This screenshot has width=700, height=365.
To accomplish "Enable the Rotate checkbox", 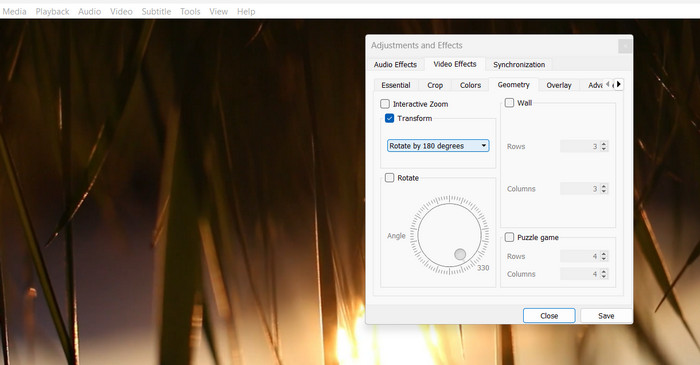I will (389, 178).
